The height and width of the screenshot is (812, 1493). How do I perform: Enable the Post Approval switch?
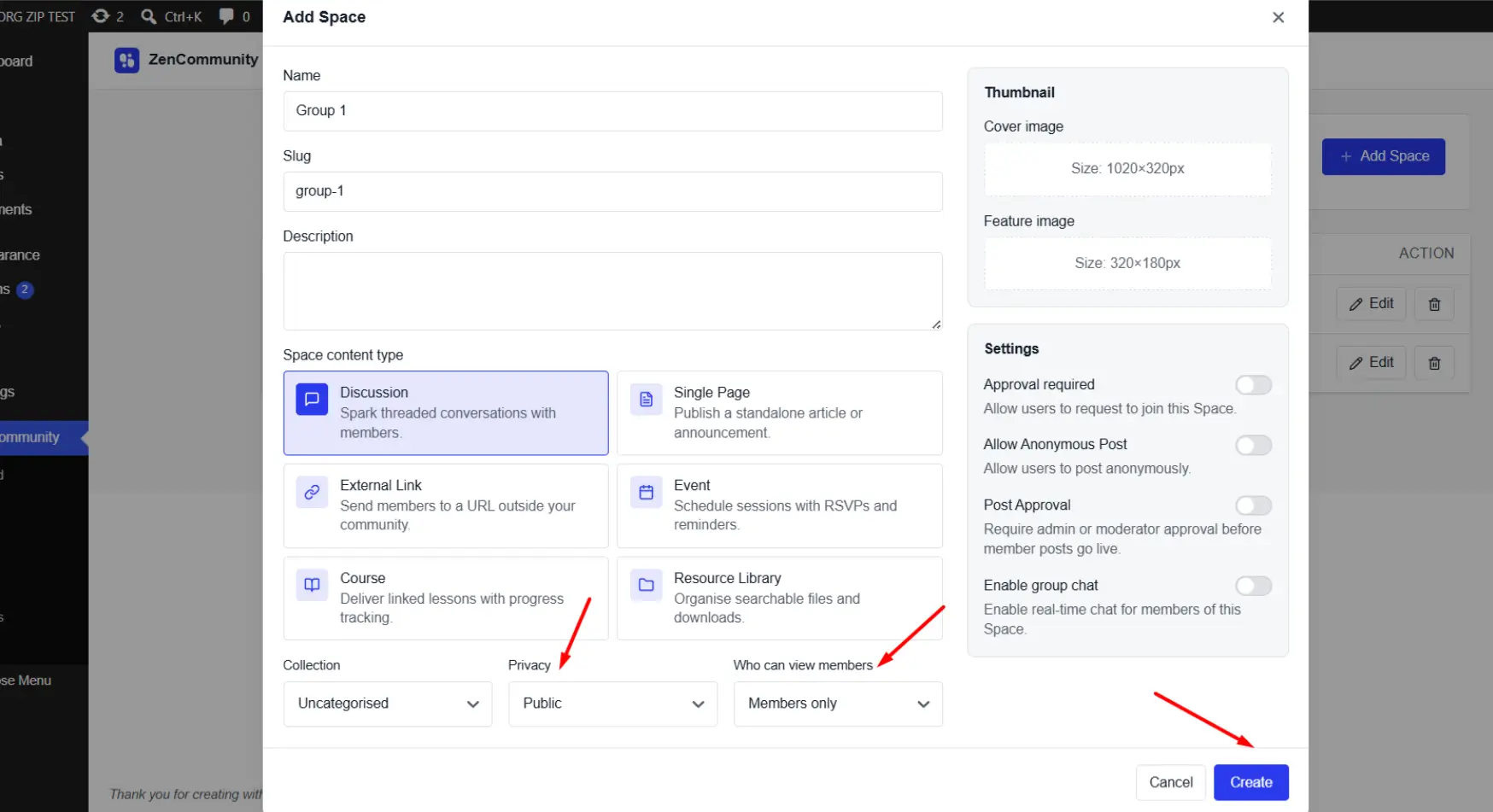[x=1254, y=505]
